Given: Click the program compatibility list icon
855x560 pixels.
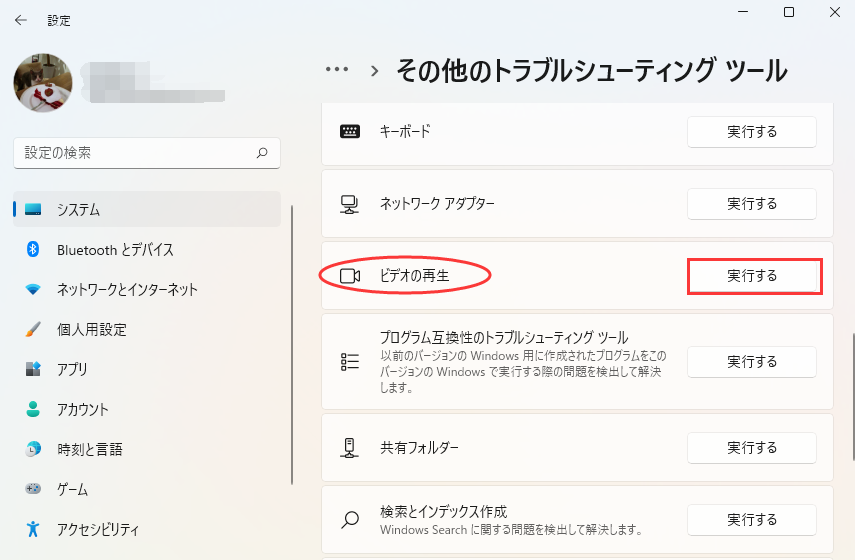Looking at the screenshot, I should pyautogui.click(x=350, y=362).
